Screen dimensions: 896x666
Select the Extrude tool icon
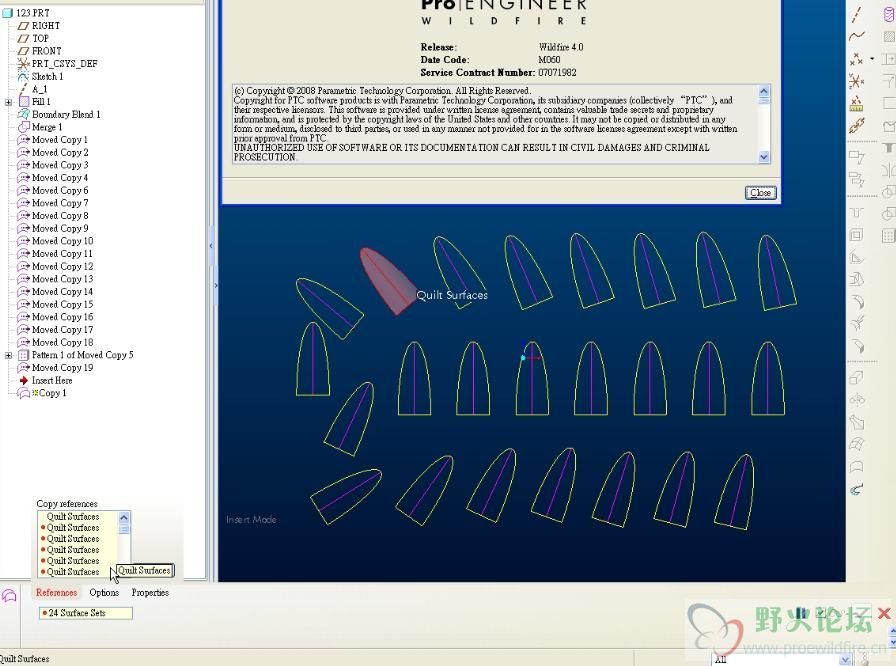click(x=856, y=378)
